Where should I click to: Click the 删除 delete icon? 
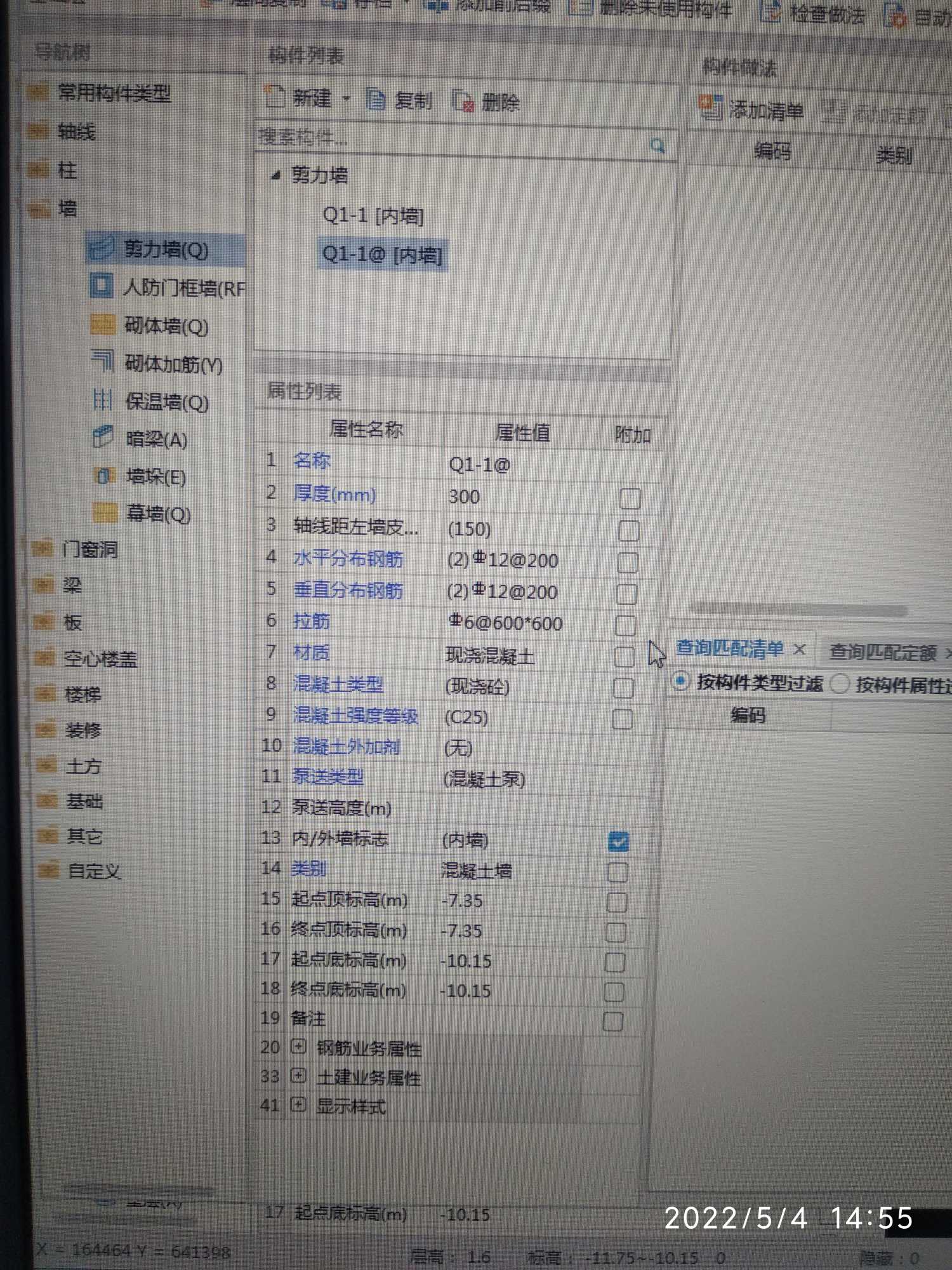463,102
